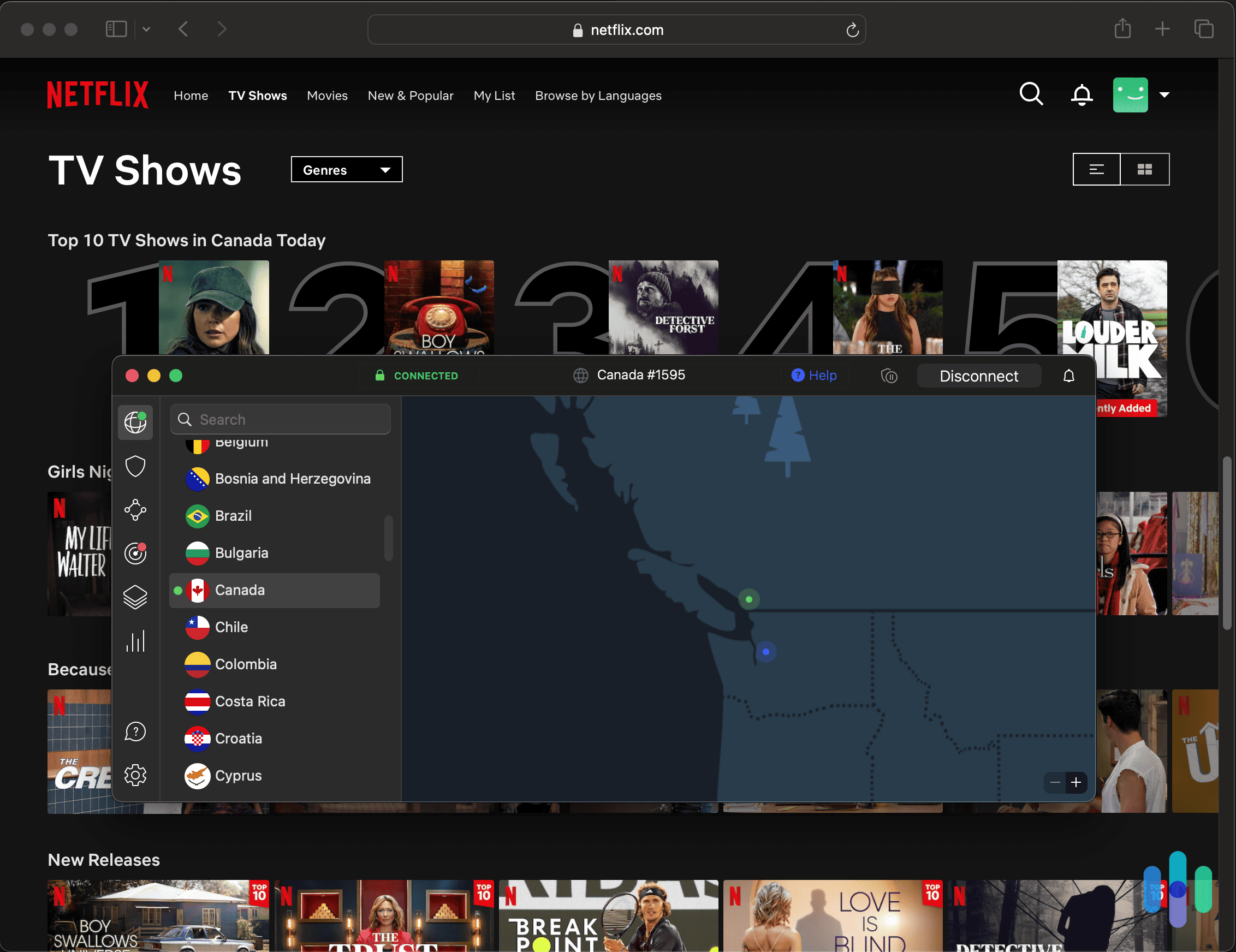Zoom in on the map with plus control
Viewport: 1236px width, 952px height.
1077,783
